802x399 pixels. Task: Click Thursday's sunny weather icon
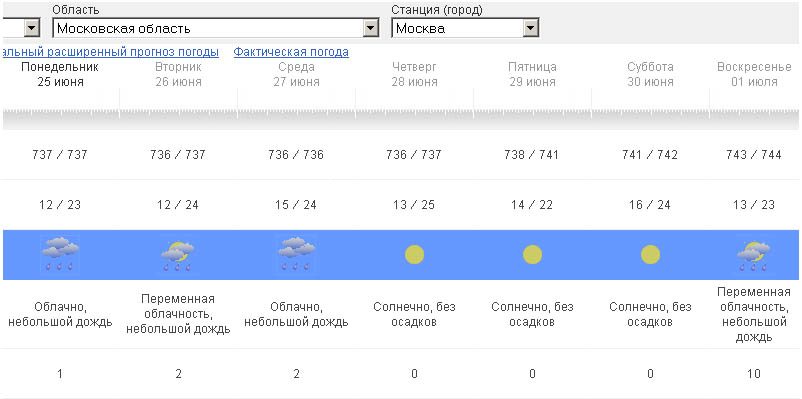[414, 254]
